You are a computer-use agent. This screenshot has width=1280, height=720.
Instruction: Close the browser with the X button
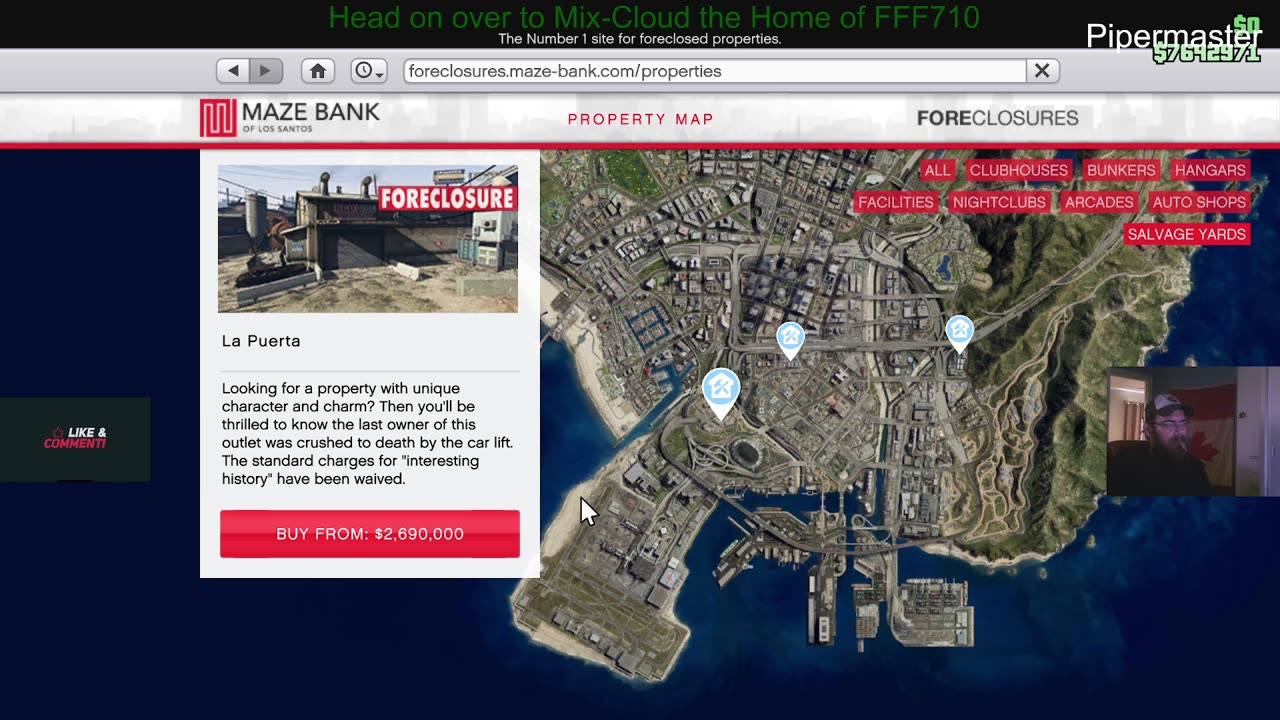coord(1042,71)
